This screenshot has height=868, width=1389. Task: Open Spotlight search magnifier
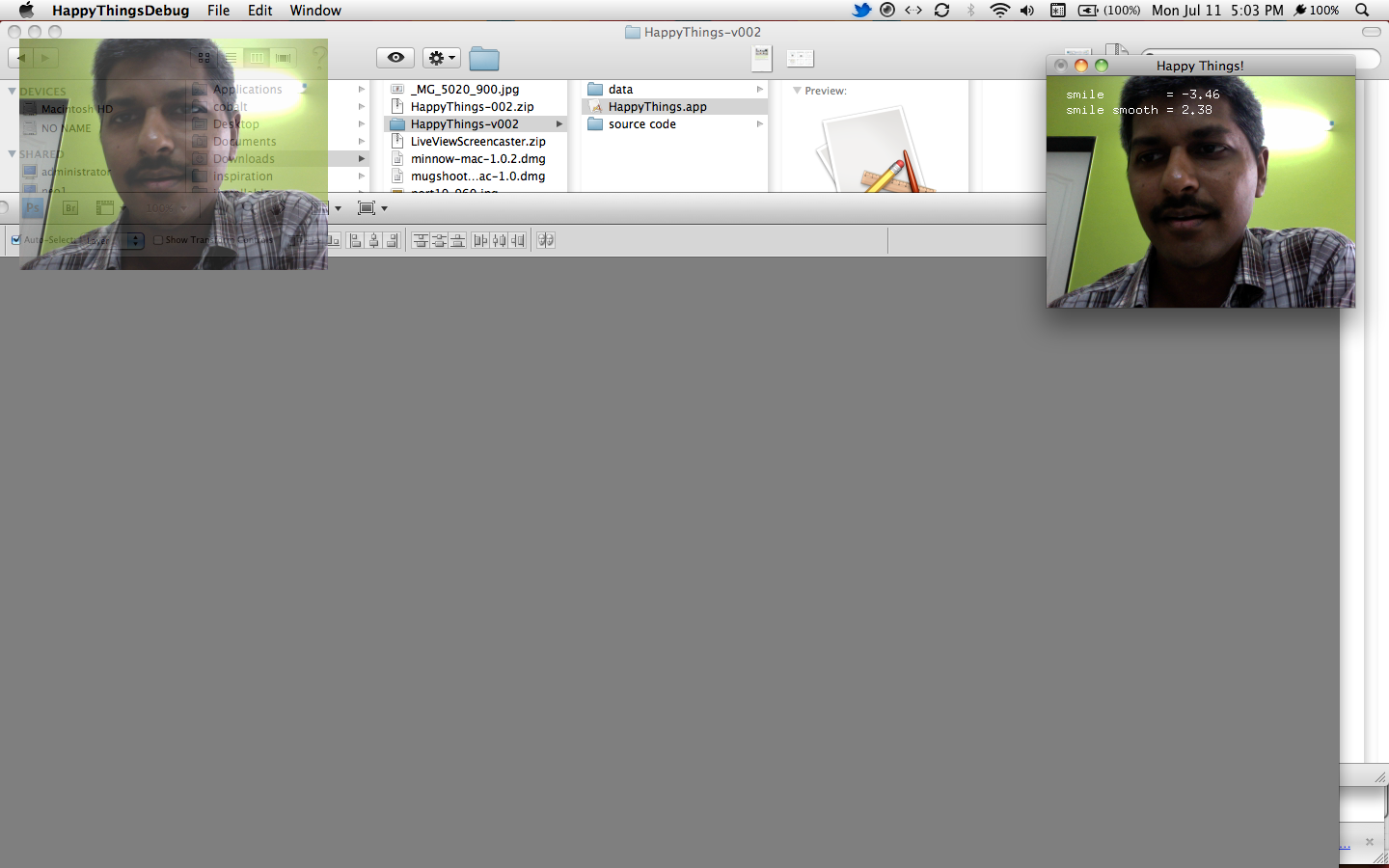[1362, 11]
